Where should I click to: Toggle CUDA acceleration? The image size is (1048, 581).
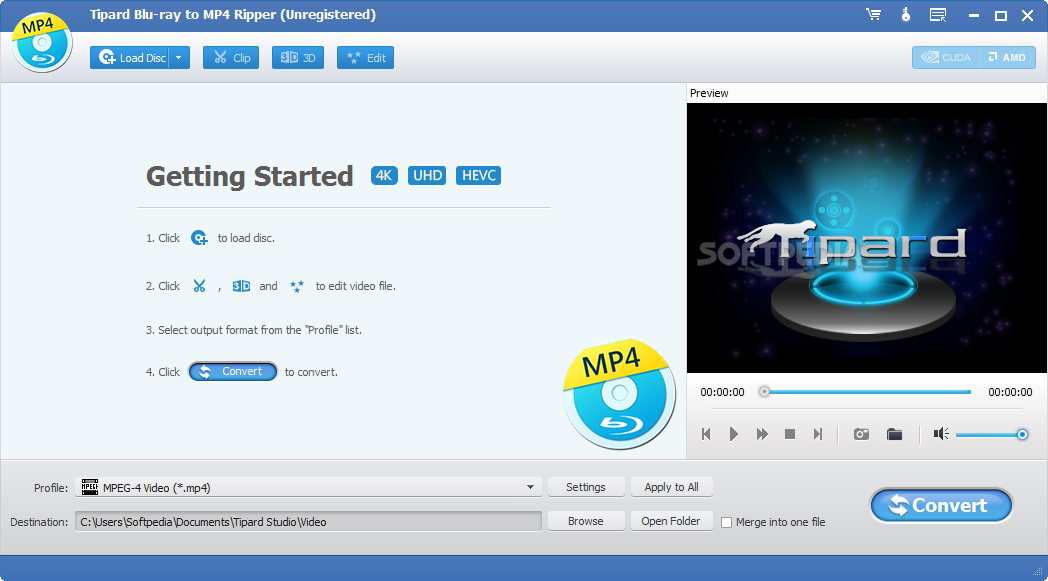(946, 57)
